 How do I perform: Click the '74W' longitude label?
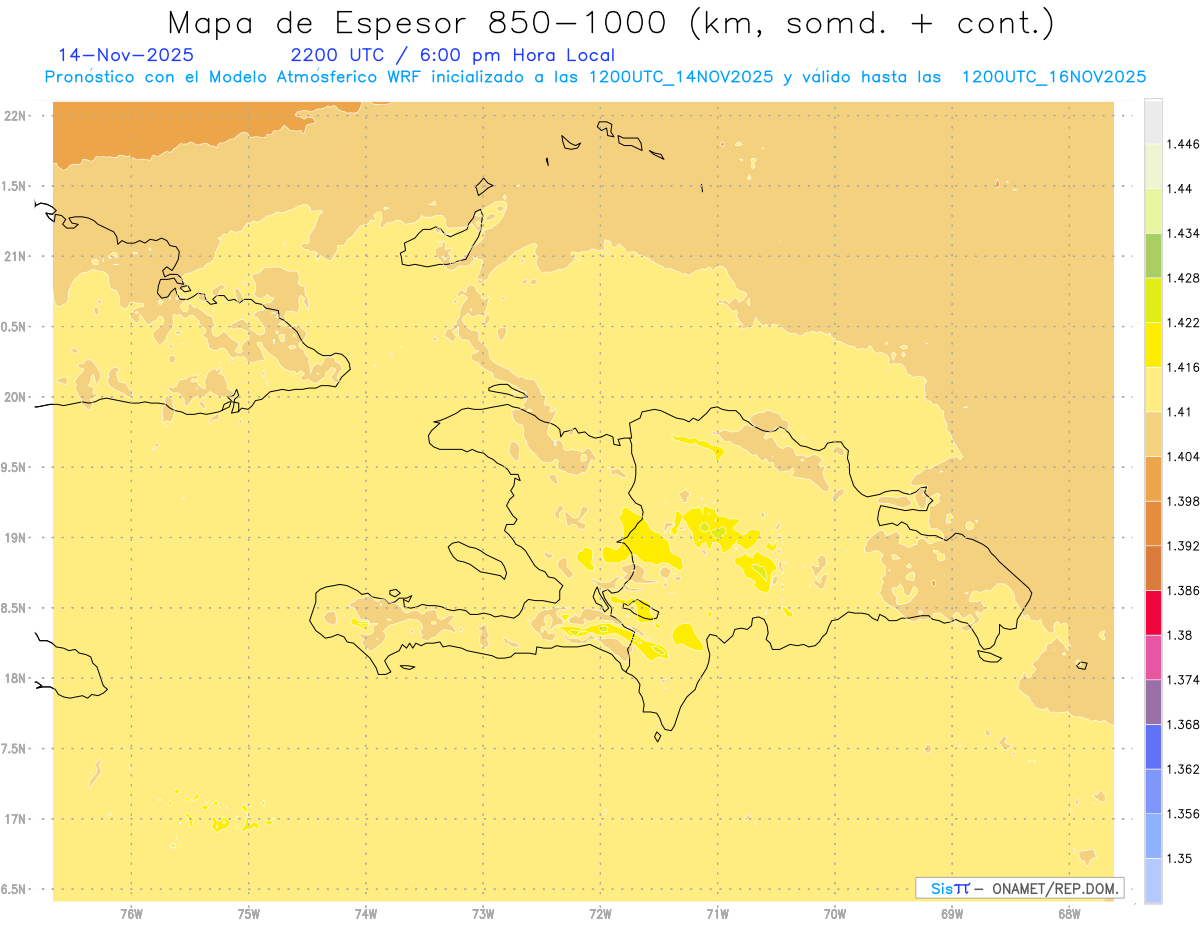[366, 914]
